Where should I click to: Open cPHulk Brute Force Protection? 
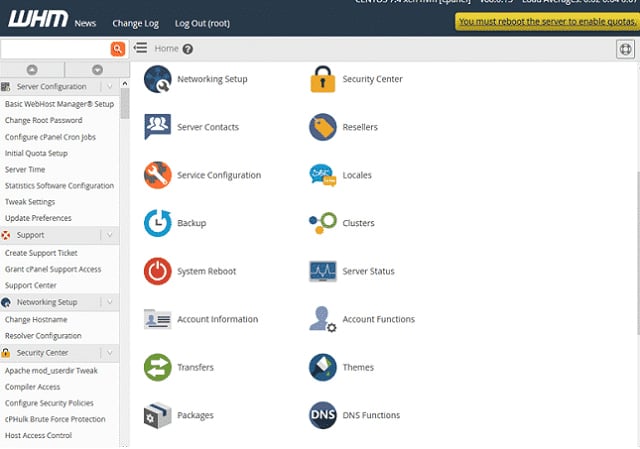pyautogui.click(x=55, y=419)
